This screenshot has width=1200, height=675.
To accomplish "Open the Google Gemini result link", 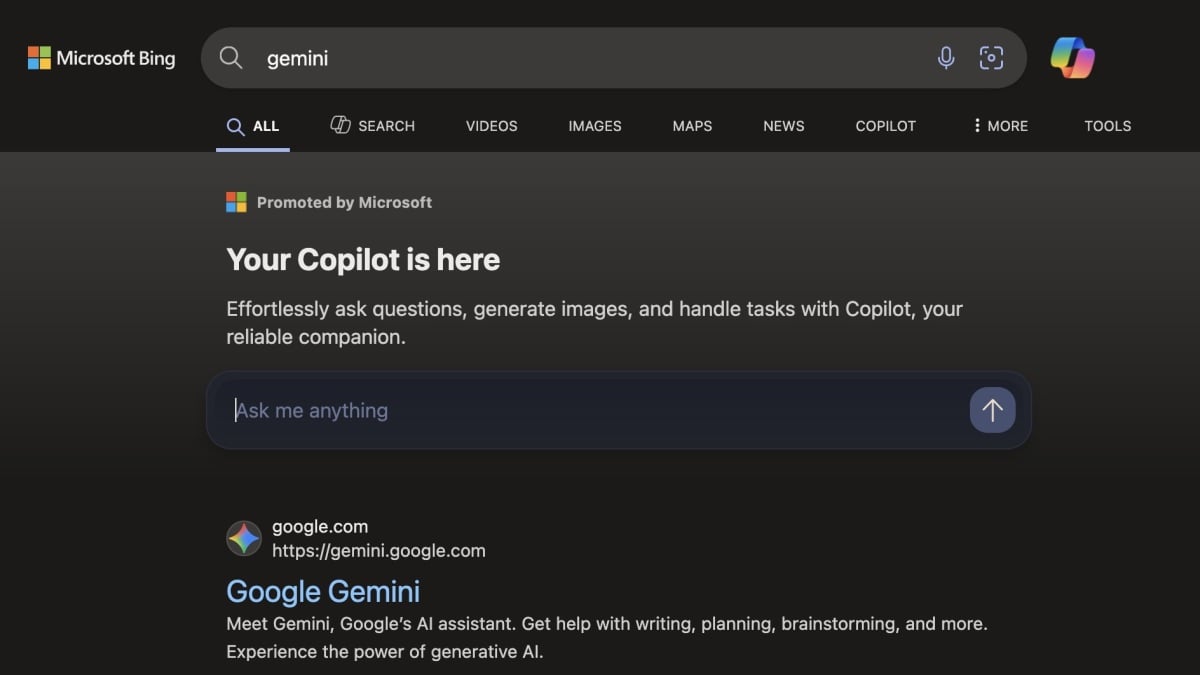I will pos(323,591).
